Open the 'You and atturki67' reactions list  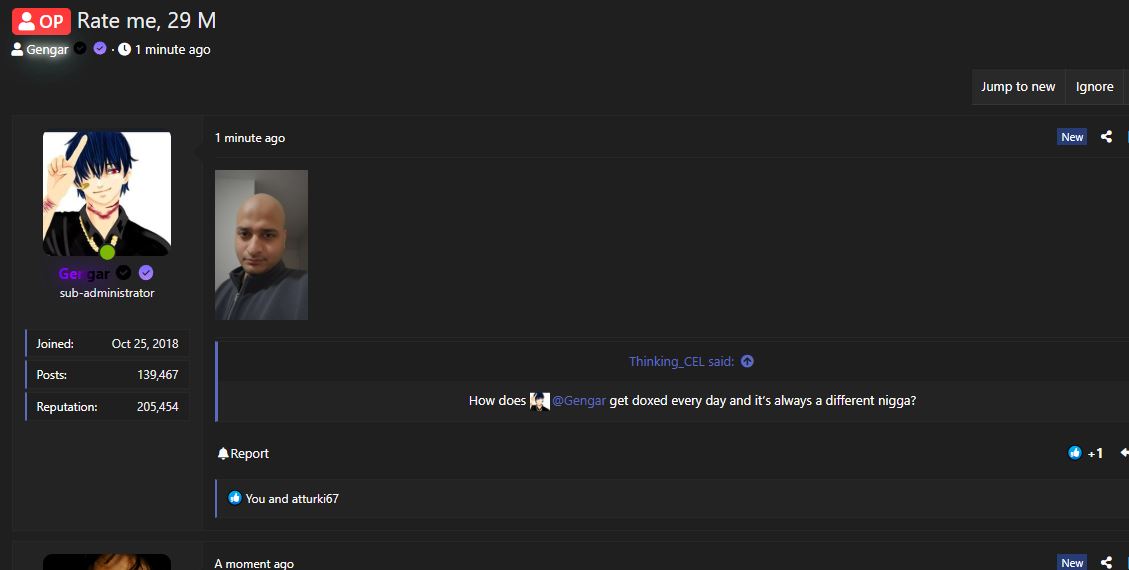pyautogui.click(x=292, y=499)
